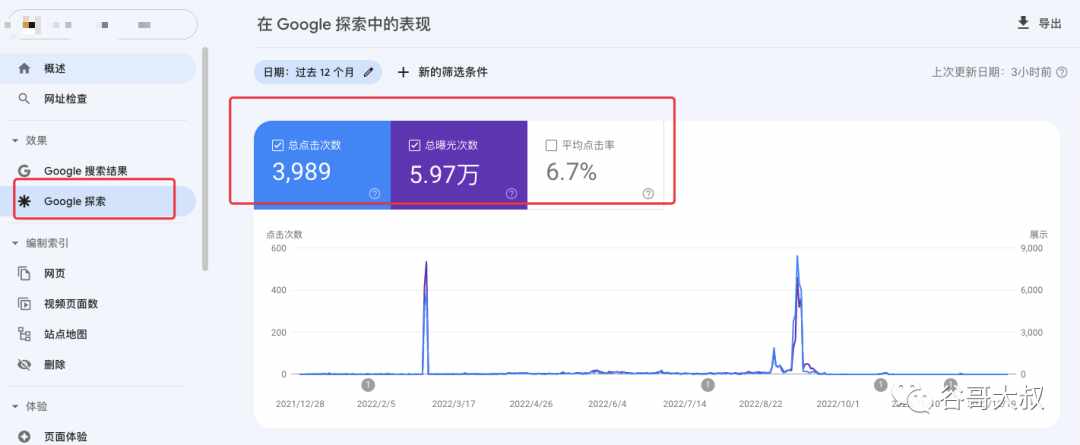Click the 2022/8/22 date axis label

click(762, 404)
